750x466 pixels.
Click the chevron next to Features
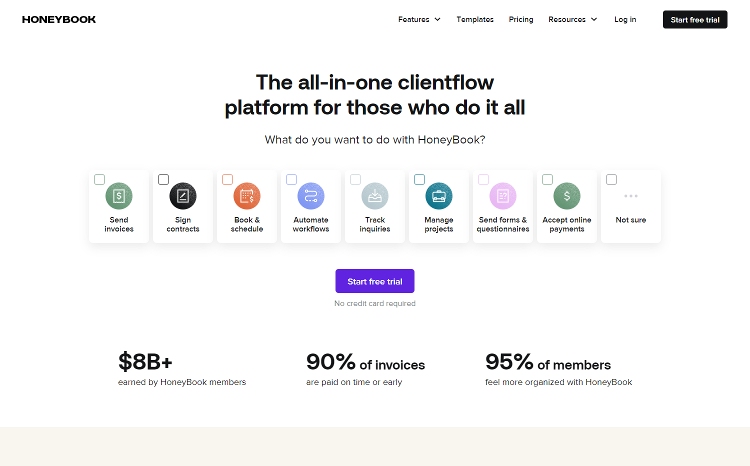[x=437, y=19]
